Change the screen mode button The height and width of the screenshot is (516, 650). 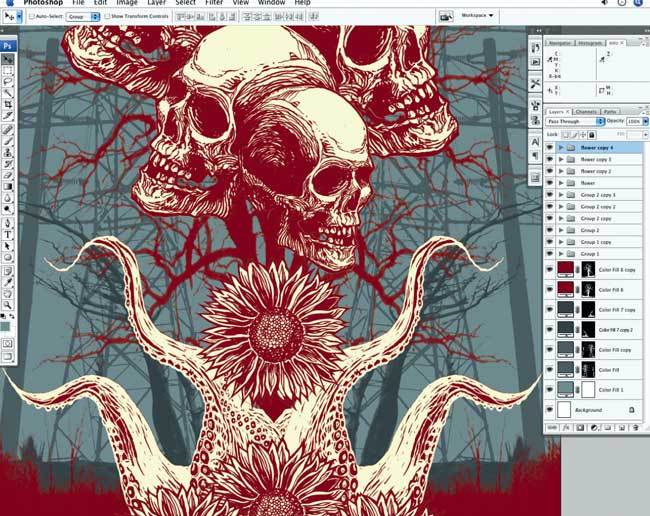[8, 357]
